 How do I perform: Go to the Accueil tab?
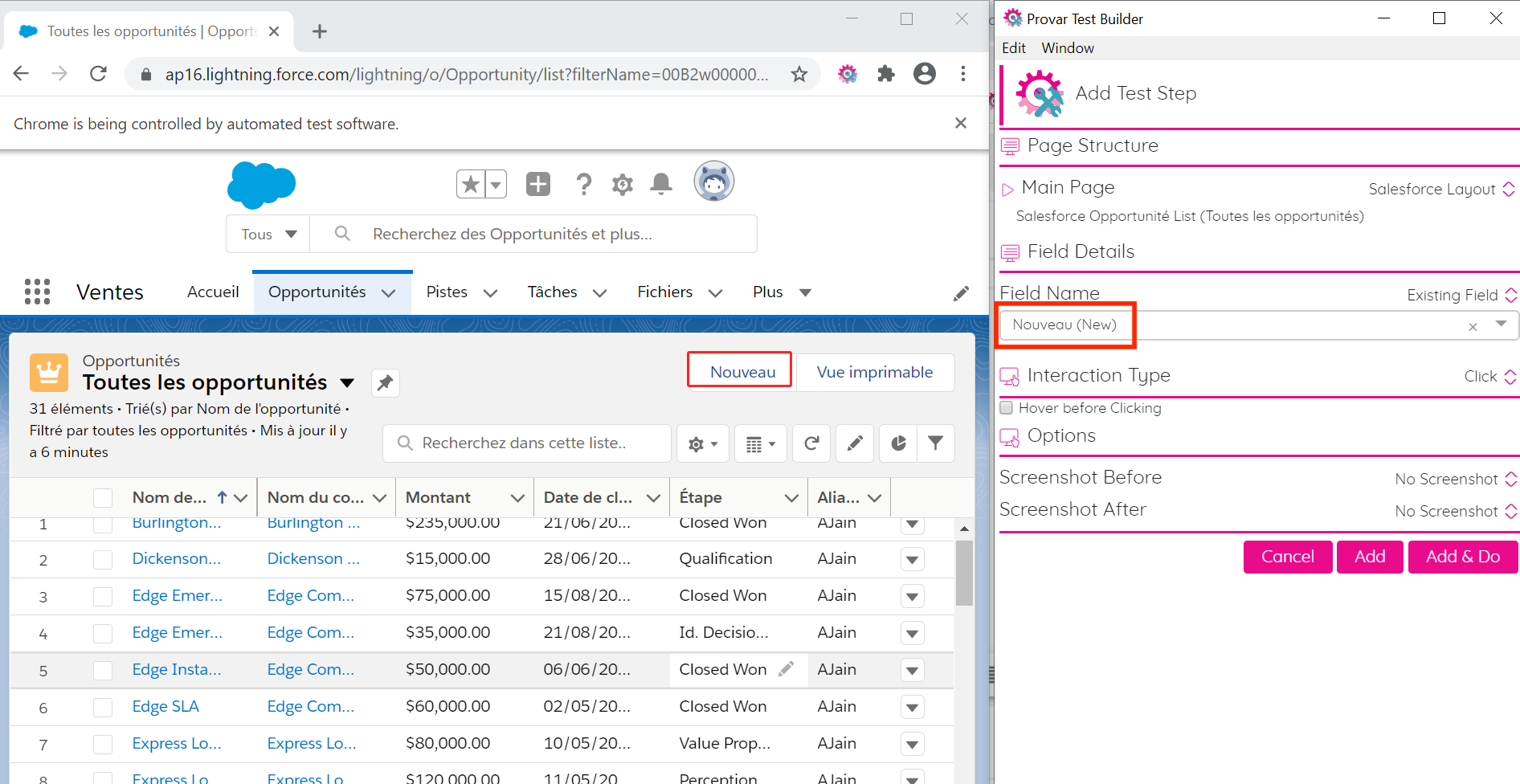tap(213, 292)
